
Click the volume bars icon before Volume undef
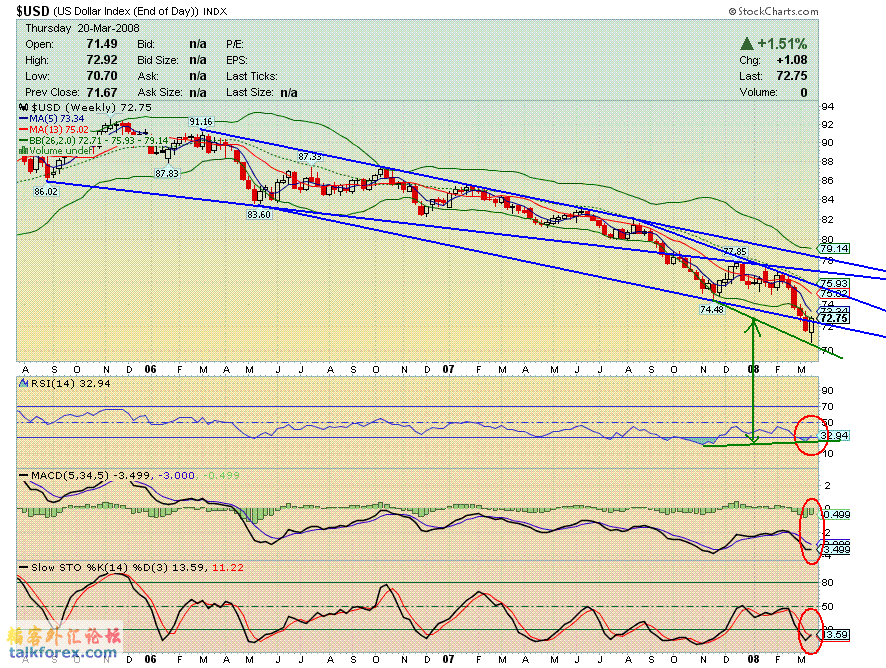pos(23,150)
